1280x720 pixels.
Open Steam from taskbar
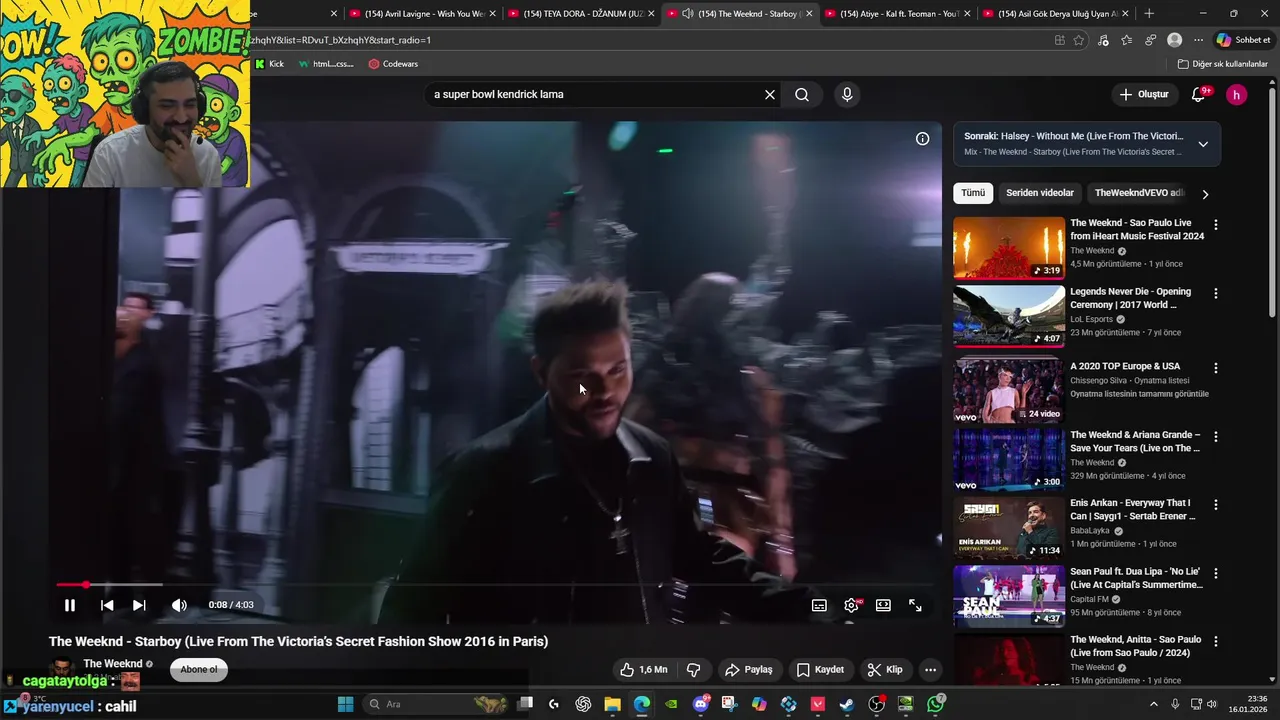[x=847, y=704]
